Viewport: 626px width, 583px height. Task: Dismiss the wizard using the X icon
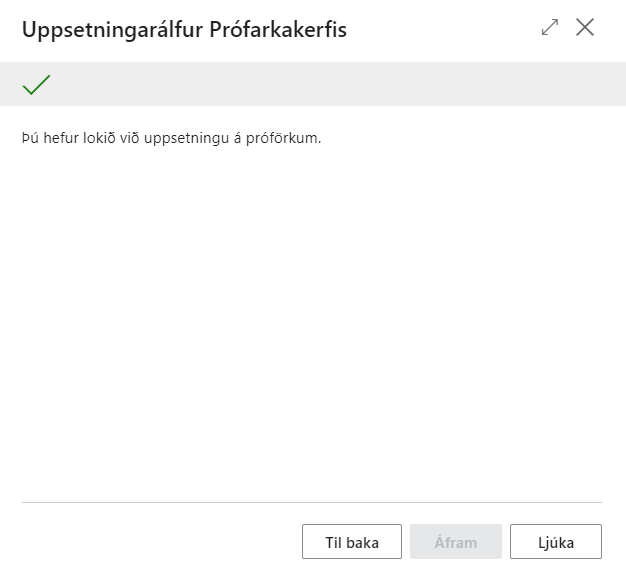(x=585, y=28)
